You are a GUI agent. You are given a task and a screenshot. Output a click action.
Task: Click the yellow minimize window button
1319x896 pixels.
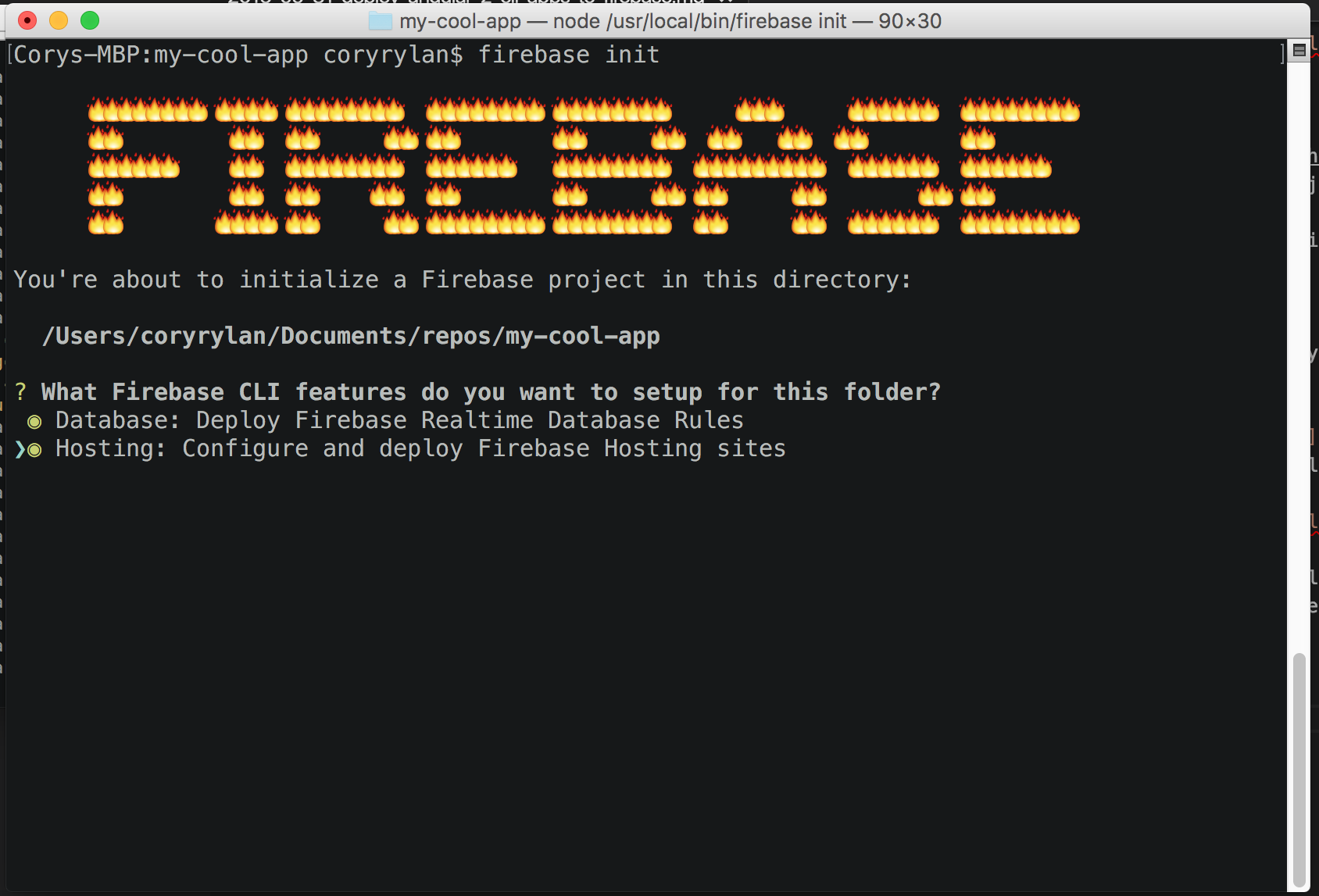[x=59, y=20]
